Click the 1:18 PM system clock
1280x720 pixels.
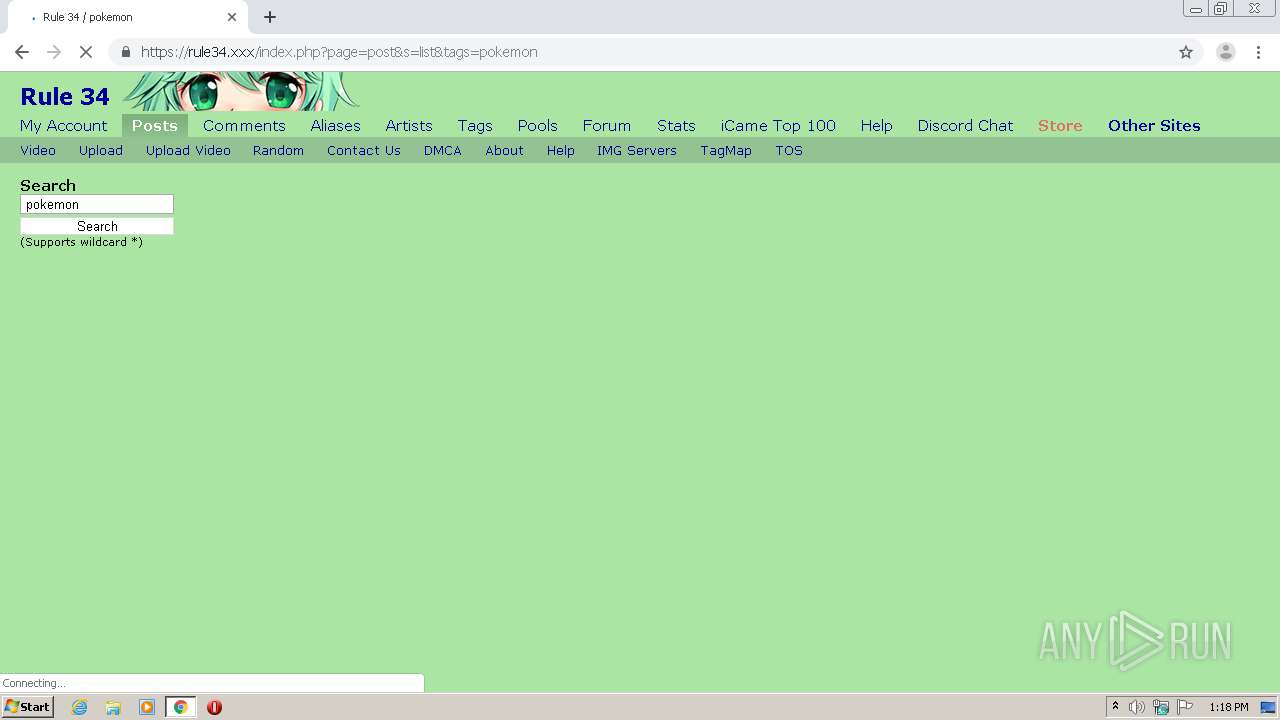pyautogui.click(x=1228, y=707)
